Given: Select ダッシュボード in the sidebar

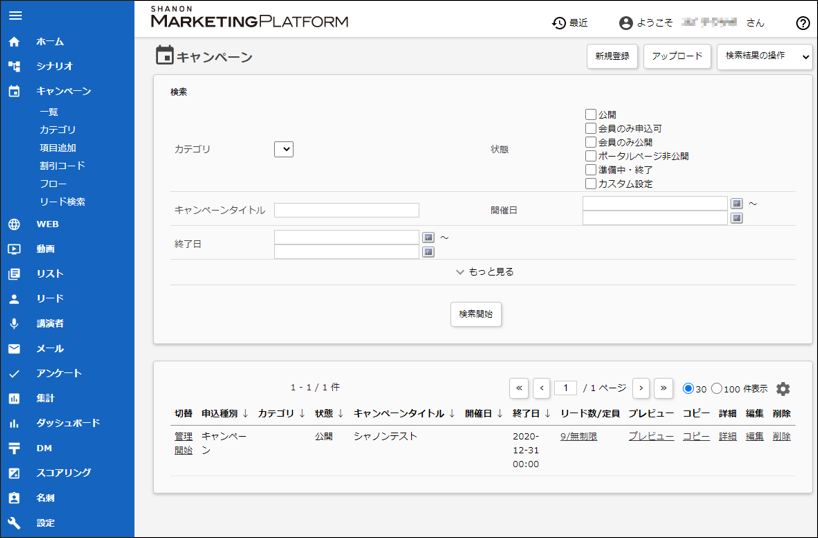Looking at the screenshot, I should click(x=68, y=423).
